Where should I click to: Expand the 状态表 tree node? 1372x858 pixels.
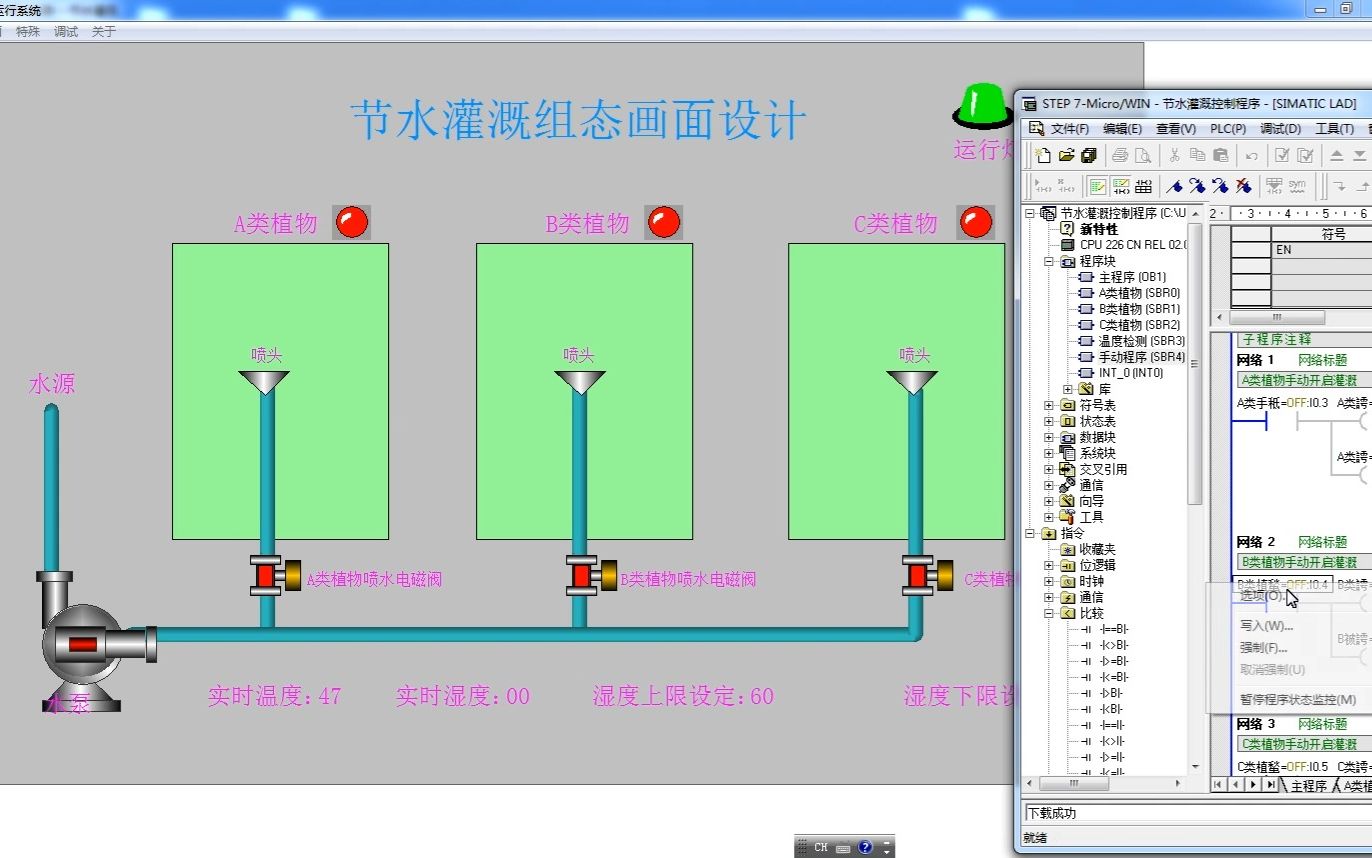click(1049, 421)
